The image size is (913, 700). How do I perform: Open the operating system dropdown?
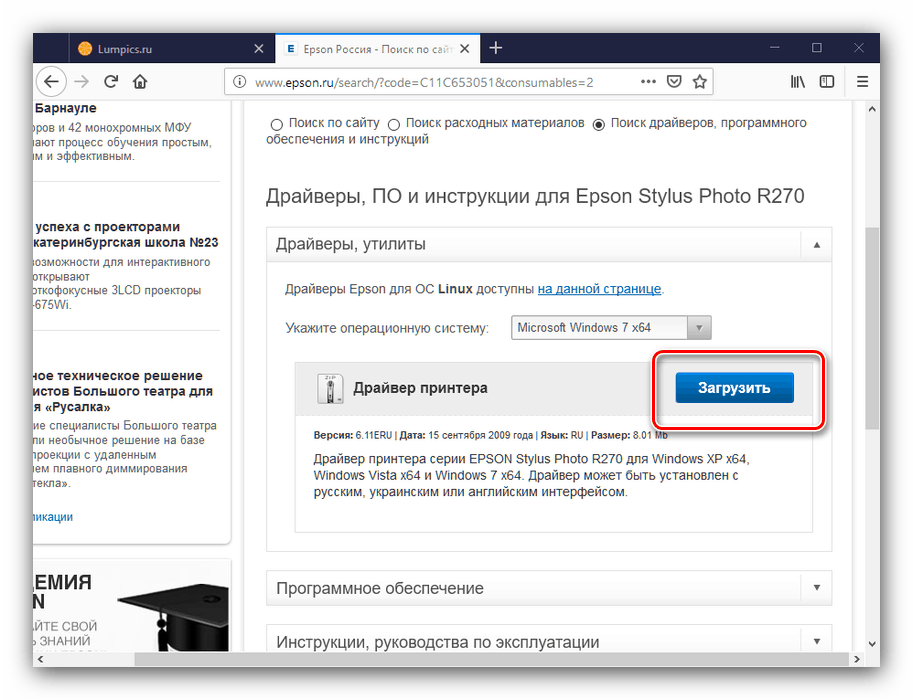pyautogui.click(x=698, y=327)
